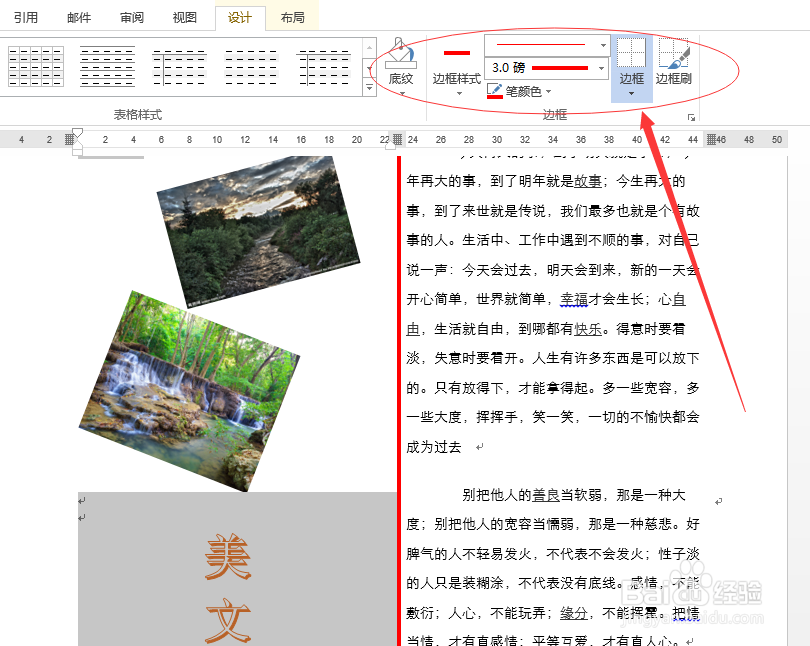
Task: Click the underlined word 善良
Action: pyautogui.click(x=546, y=495)
